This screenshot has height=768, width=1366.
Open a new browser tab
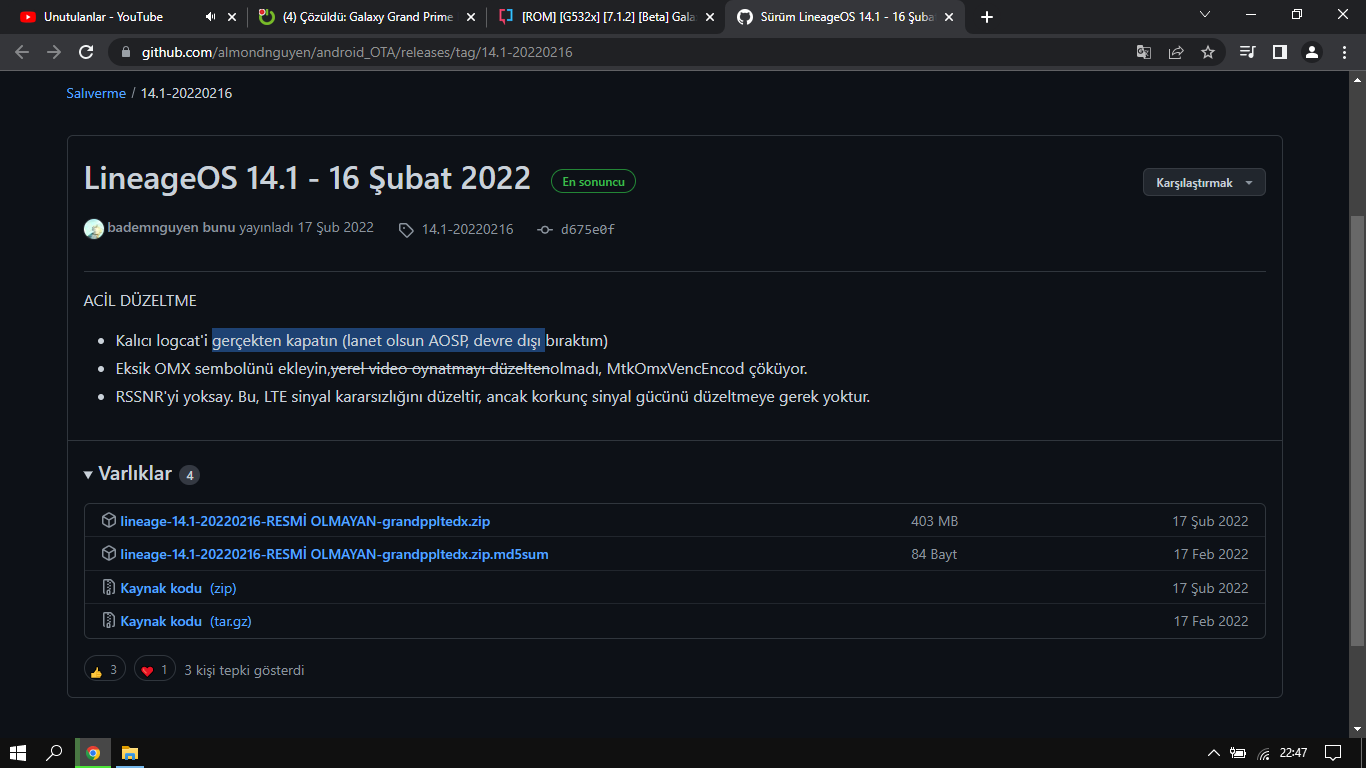tap(987, 17)
